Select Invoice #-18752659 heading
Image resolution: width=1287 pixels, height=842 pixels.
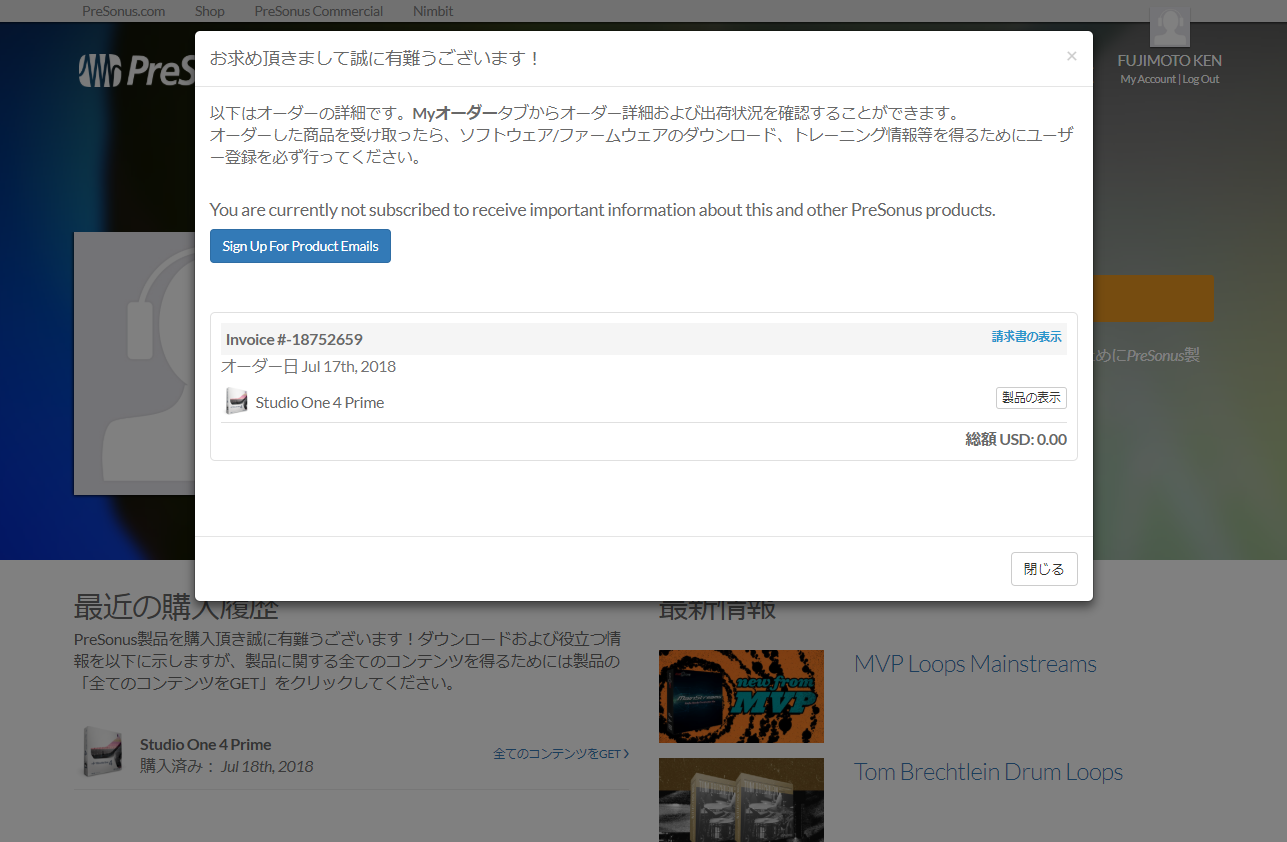pyautogui.click(x=294, y=340)
